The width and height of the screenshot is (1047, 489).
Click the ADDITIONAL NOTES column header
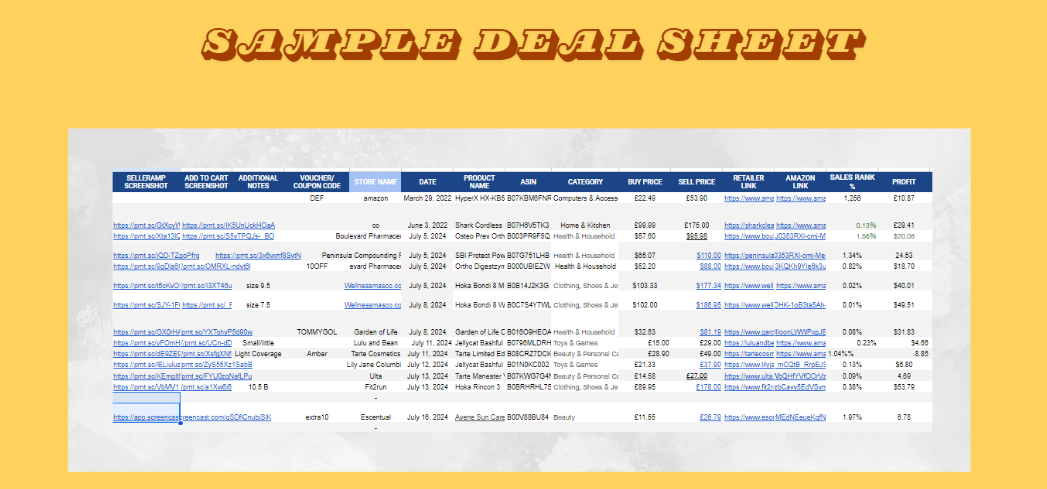click(x=258, y=182)
